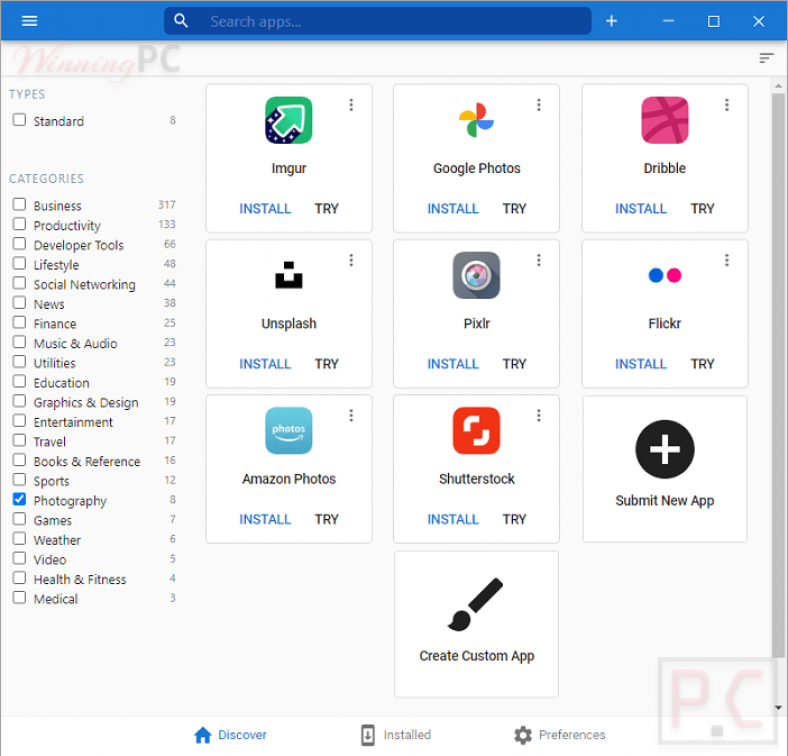The height and width of the screenshot is (756, 788).
Task: Click the Create Custom App brush icon
Action: tap(475, 604)
